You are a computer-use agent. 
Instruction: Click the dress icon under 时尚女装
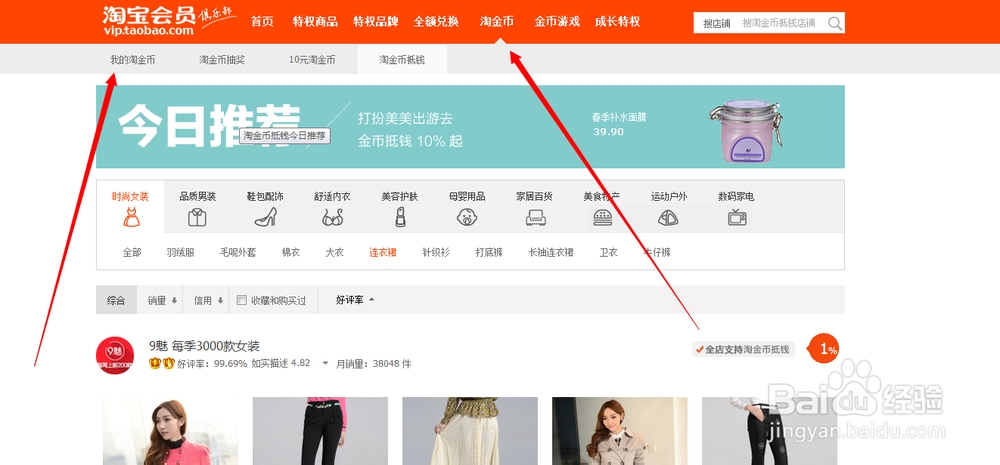(130, 218)
